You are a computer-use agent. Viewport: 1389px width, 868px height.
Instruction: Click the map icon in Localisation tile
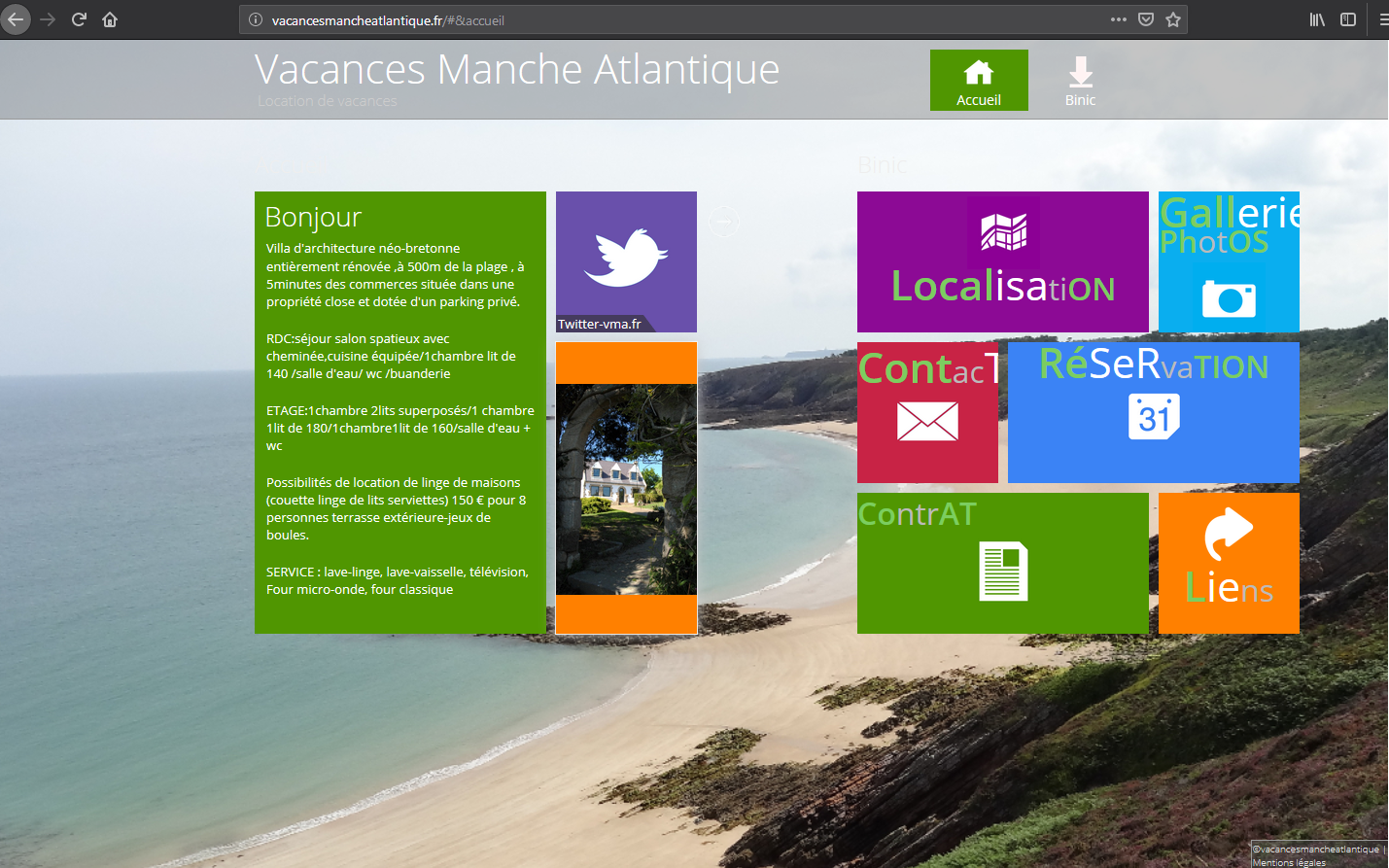[x=1003, y=231]
